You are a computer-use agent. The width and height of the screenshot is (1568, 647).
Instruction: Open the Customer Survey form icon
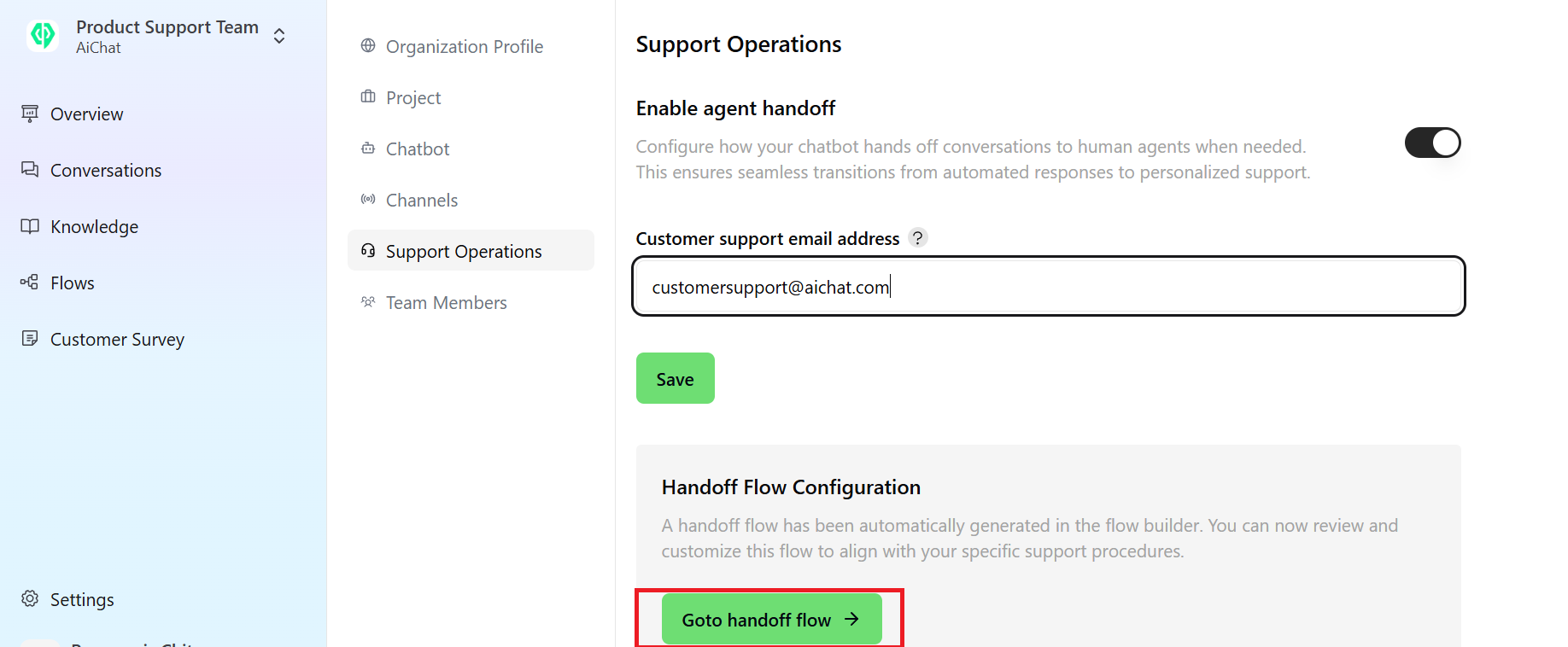(29, 338)
